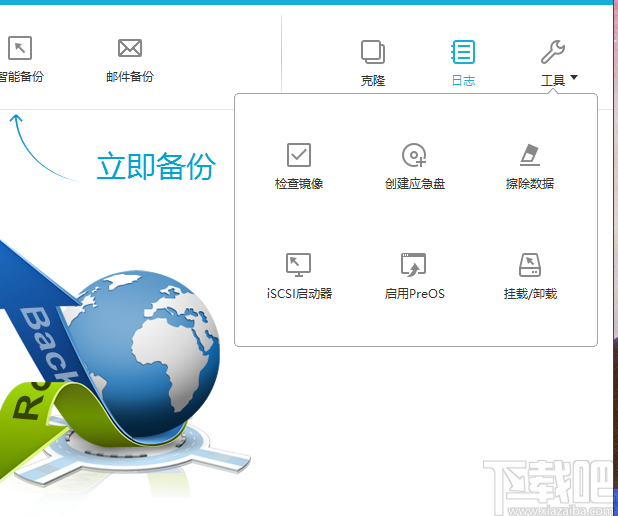Click the 克隆 text label
This screenshot has width=618, height=516.
pos(373,81)
